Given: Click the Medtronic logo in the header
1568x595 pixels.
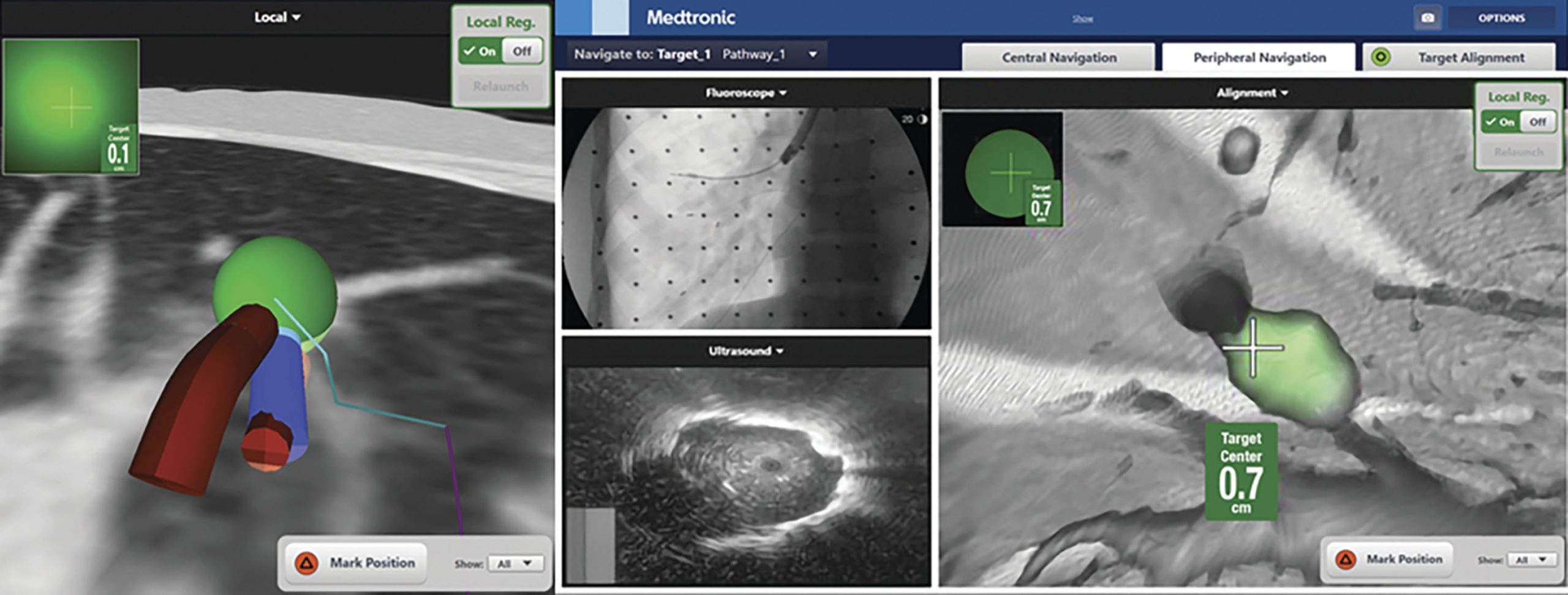Looking at the screenshot, I should (690, 18).
